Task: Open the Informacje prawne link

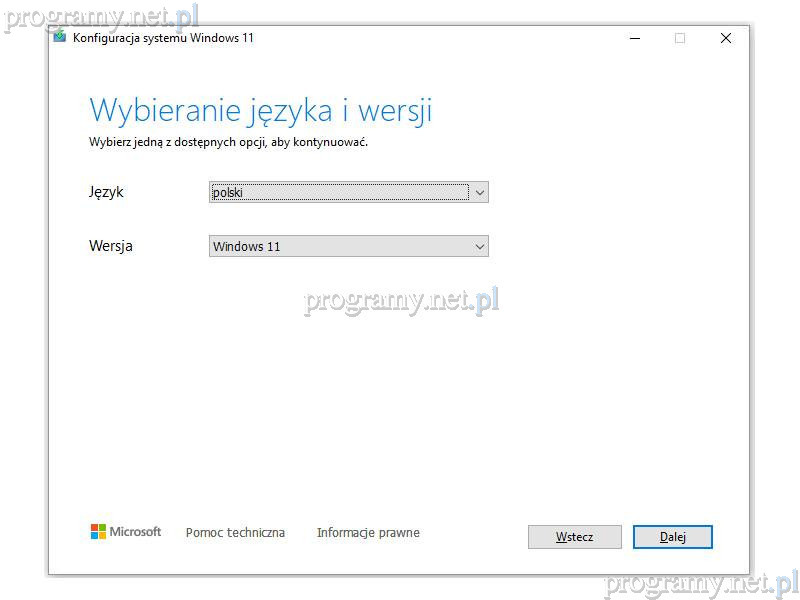Action: tap(368, 533)
